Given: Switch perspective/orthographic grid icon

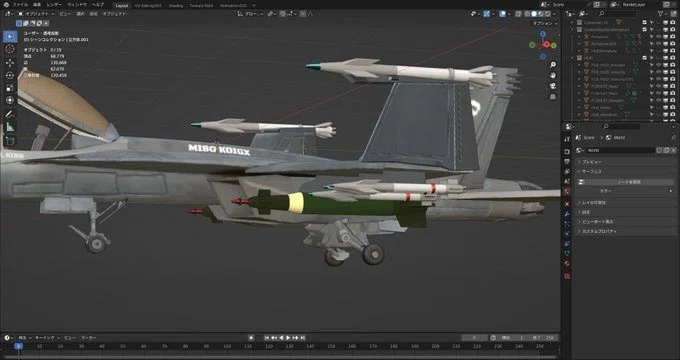Looking at the screenshot, I should tap(552, 96).
